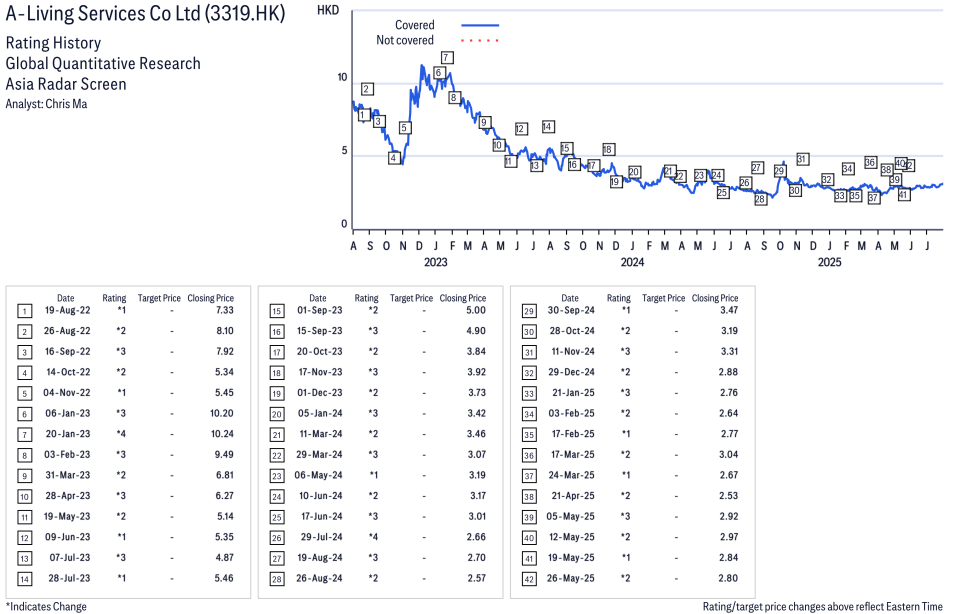Viewport: 954px width, 614px height.
Task: Click the numbered box 42 beside 26-May-25
Action: (x=529, y=579)
